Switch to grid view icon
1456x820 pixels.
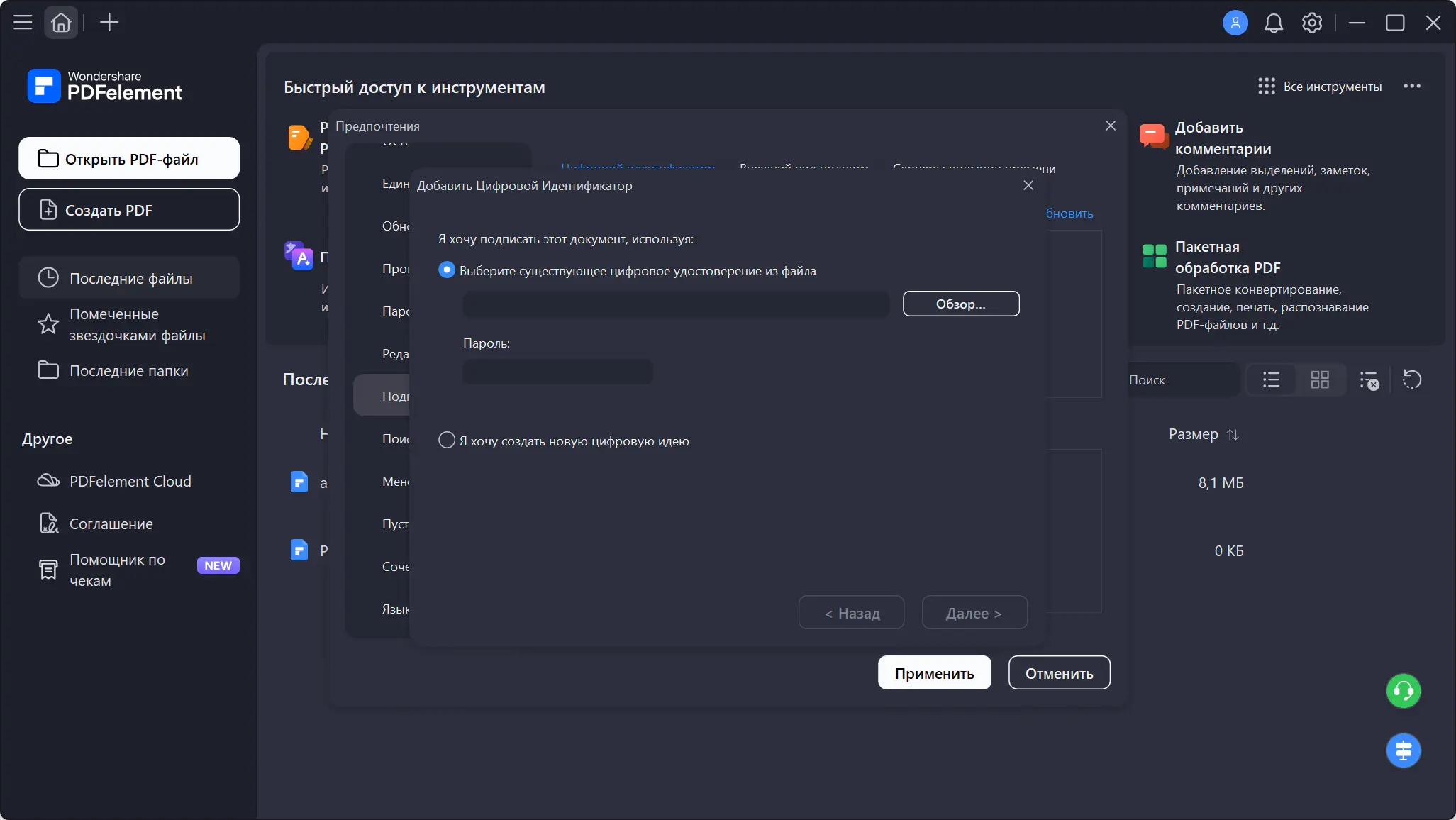pos(1320,379)
